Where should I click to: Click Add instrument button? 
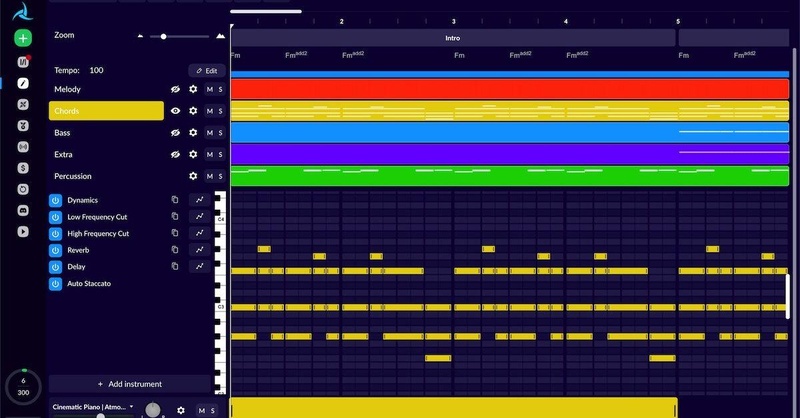coord(130,384)
